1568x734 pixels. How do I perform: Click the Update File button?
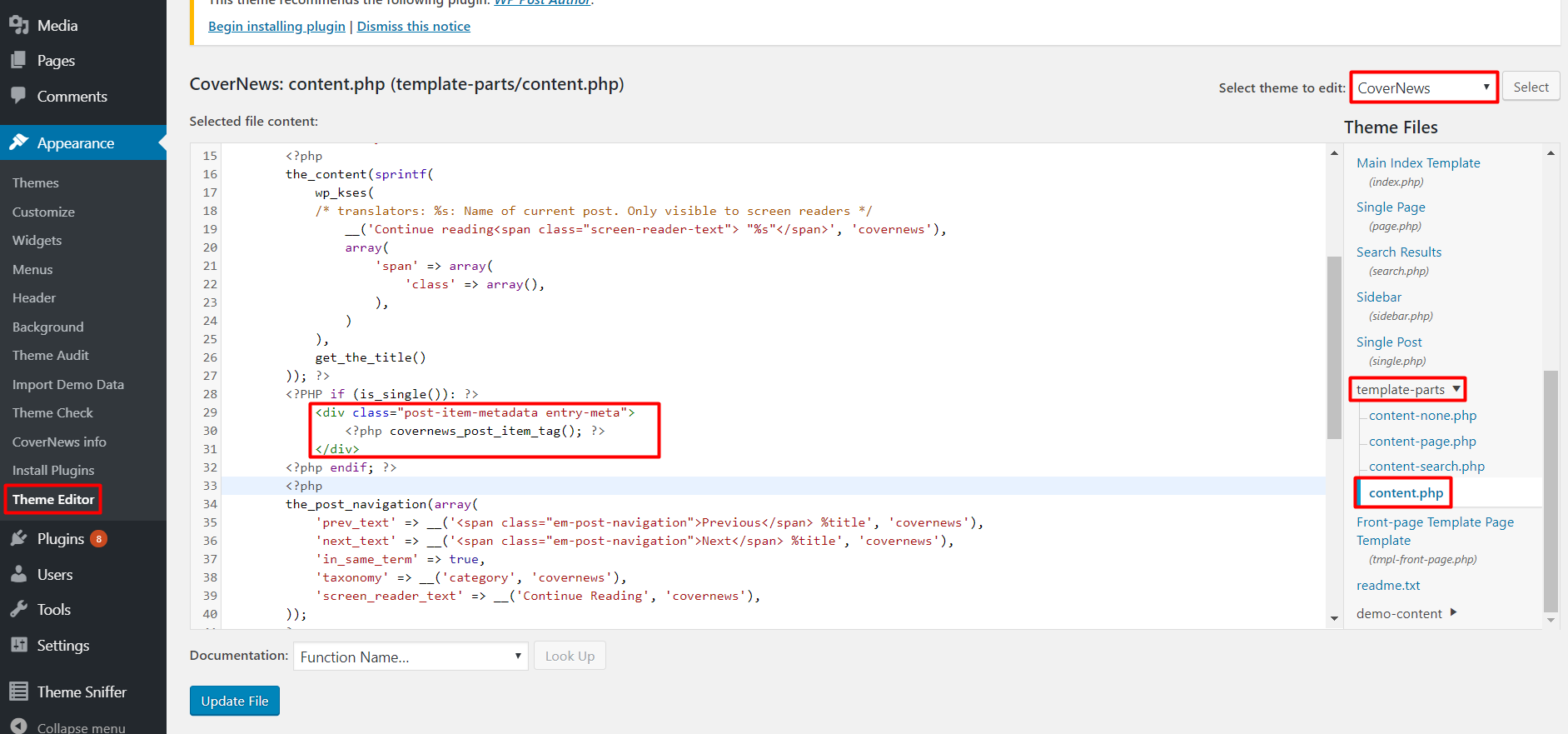[235, 701]
